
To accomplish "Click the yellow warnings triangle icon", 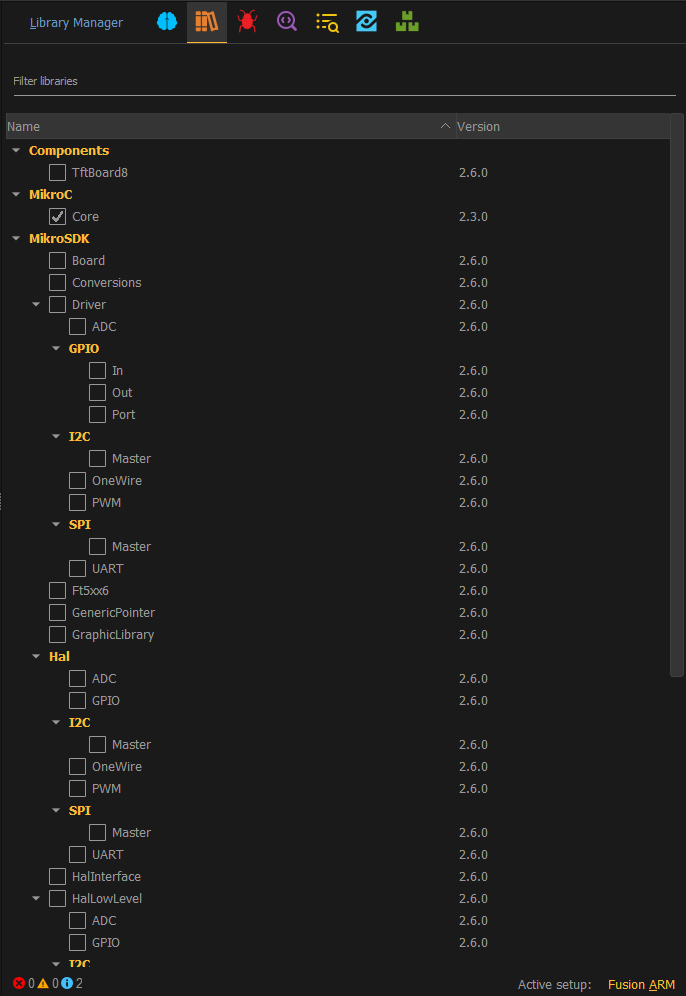I will click(x=43, y=983).
